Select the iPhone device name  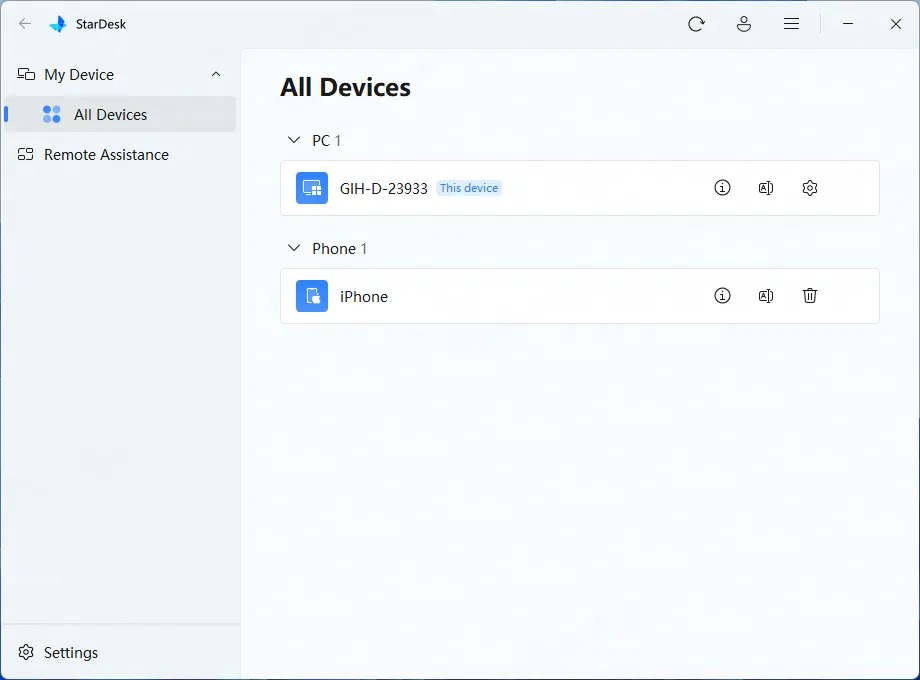pos(364,296)
